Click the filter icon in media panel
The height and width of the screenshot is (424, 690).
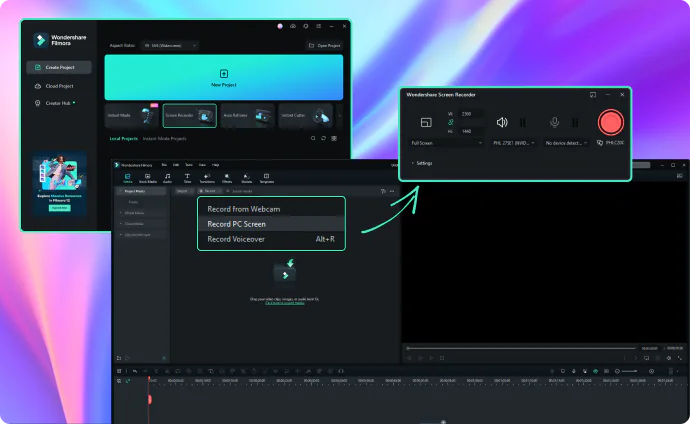(383, 191)
